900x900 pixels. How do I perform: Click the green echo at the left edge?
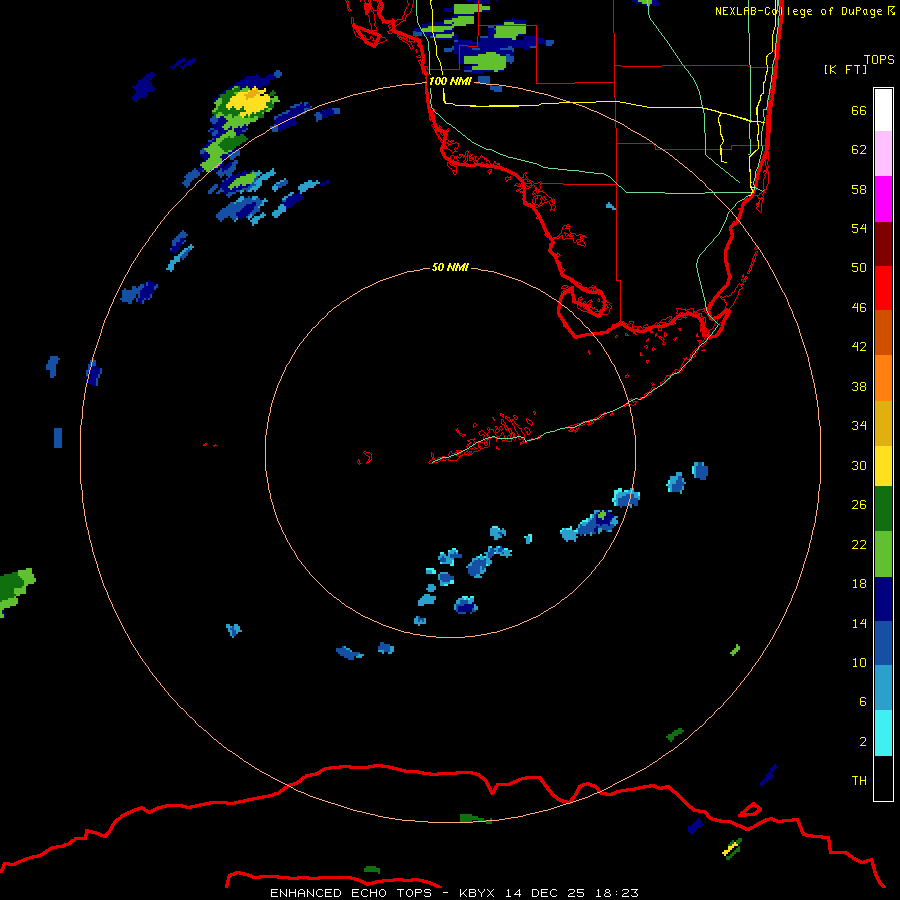point(15,591)
